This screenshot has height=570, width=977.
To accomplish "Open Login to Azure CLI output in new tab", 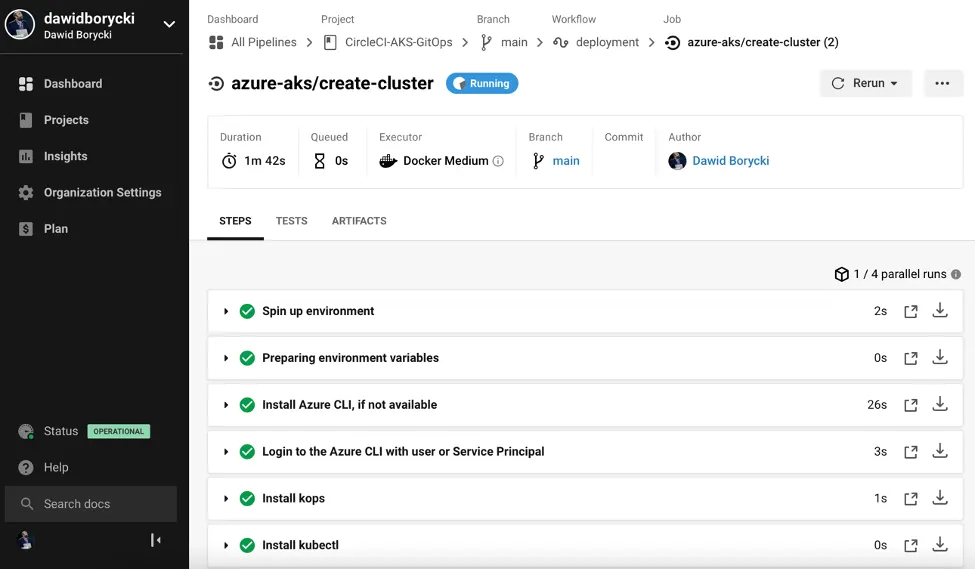I will click(911, 452).
